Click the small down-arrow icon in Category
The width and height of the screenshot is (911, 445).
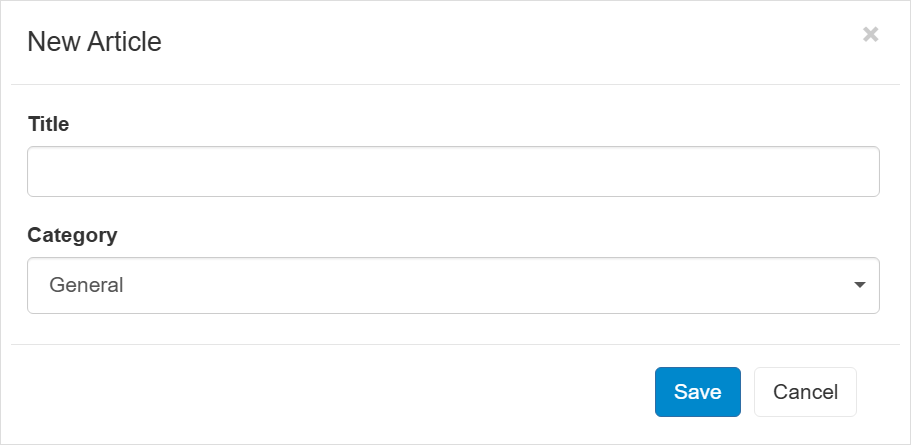859,285
